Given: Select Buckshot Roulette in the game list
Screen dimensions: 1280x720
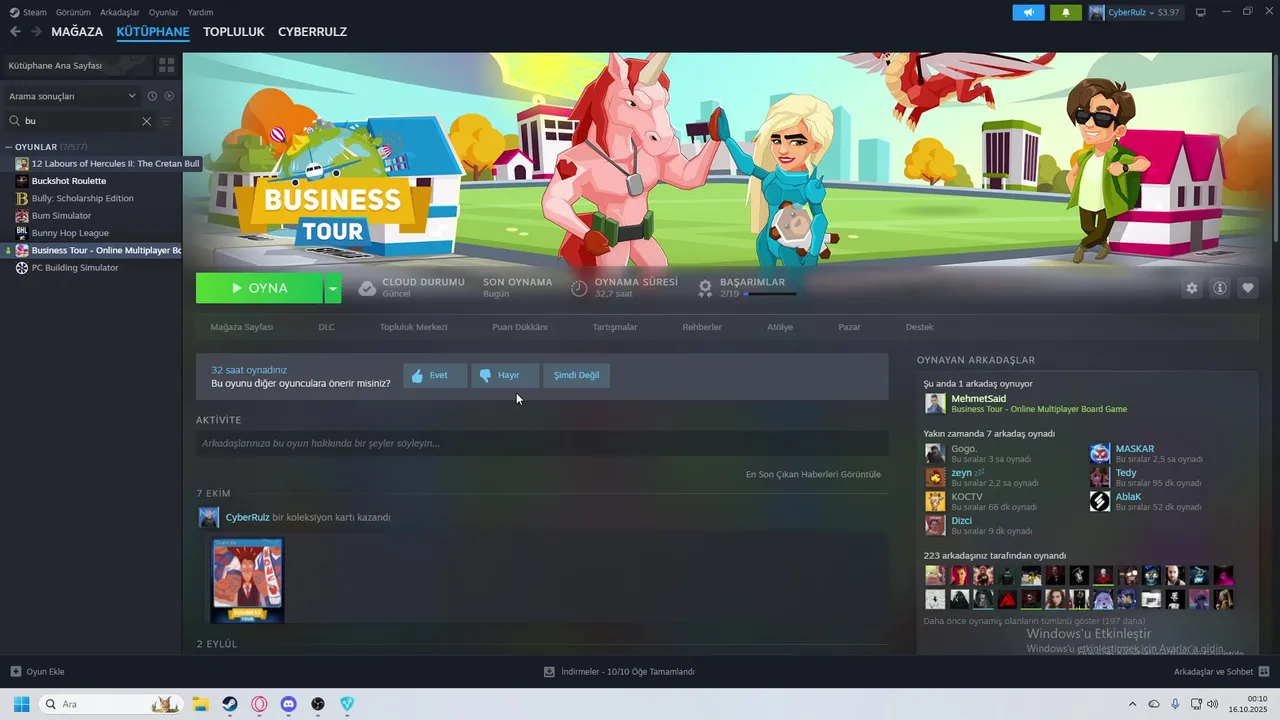Looking at the screenshot, I should tap(69, 181).
